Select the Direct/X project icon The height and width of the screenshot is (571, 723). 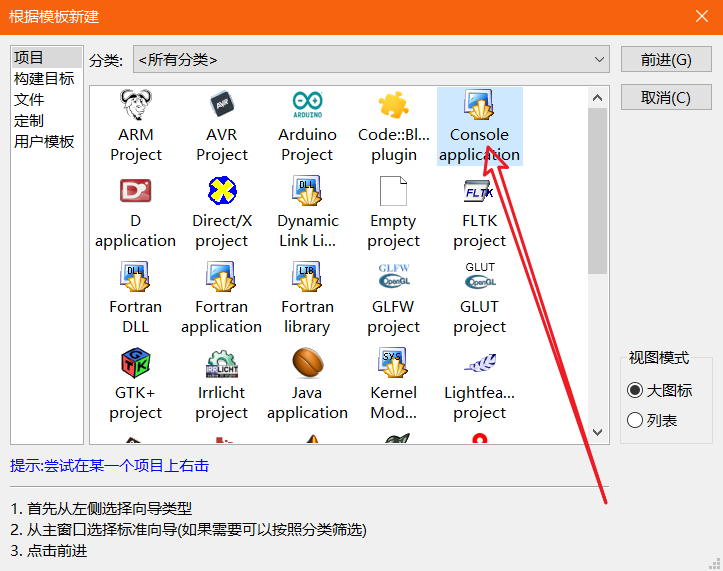[222, 190]
